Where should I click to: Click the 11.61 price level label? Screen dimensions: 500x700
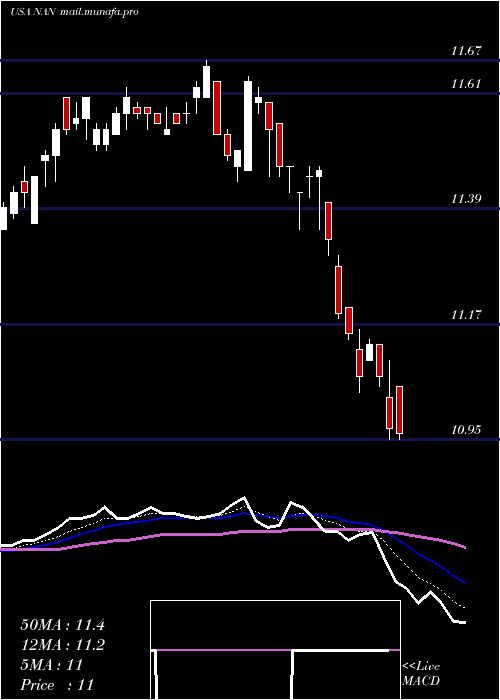point(466,84)
